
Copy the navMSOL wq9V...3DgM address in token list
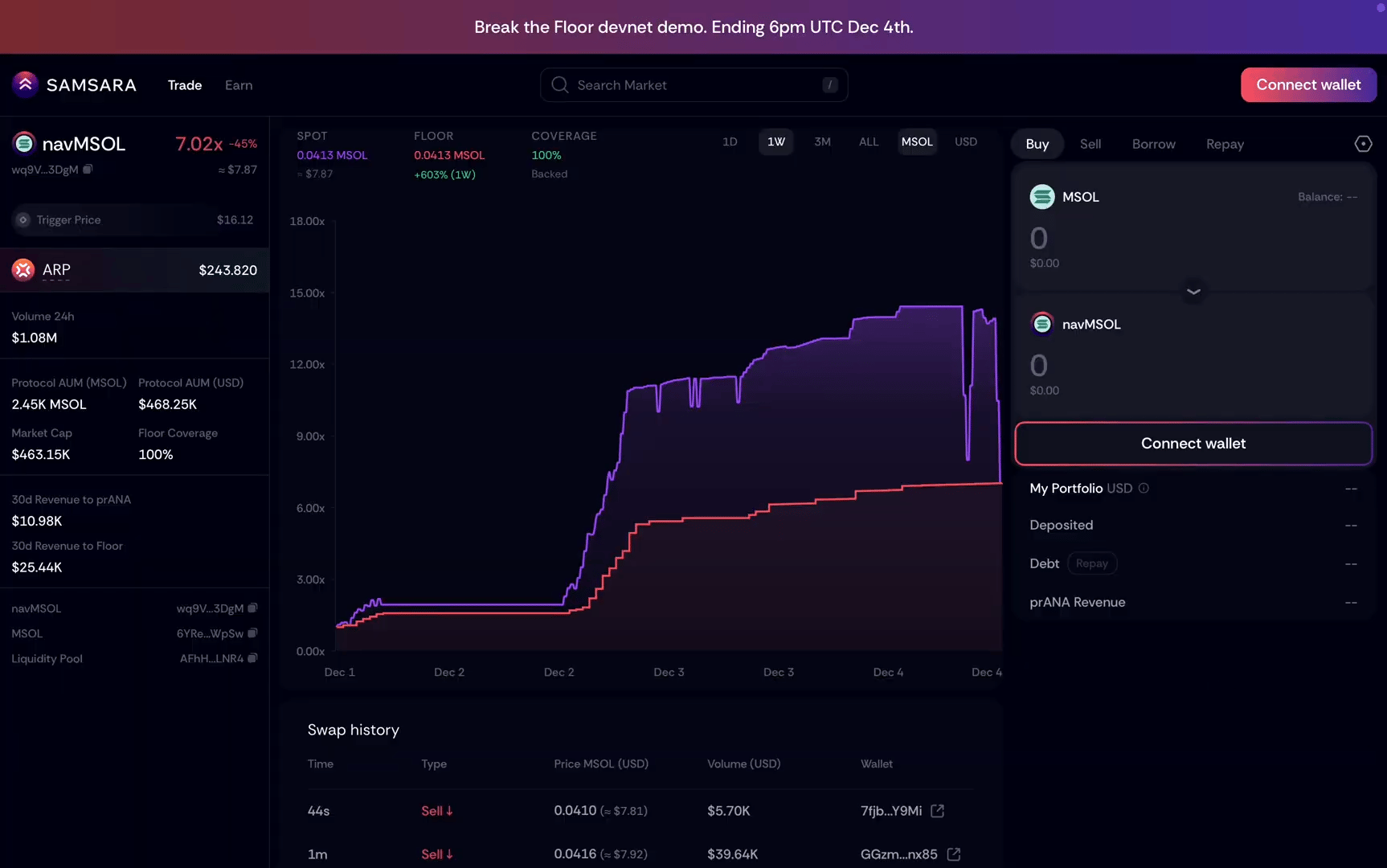pyautogui.click(x=252, y=608)
